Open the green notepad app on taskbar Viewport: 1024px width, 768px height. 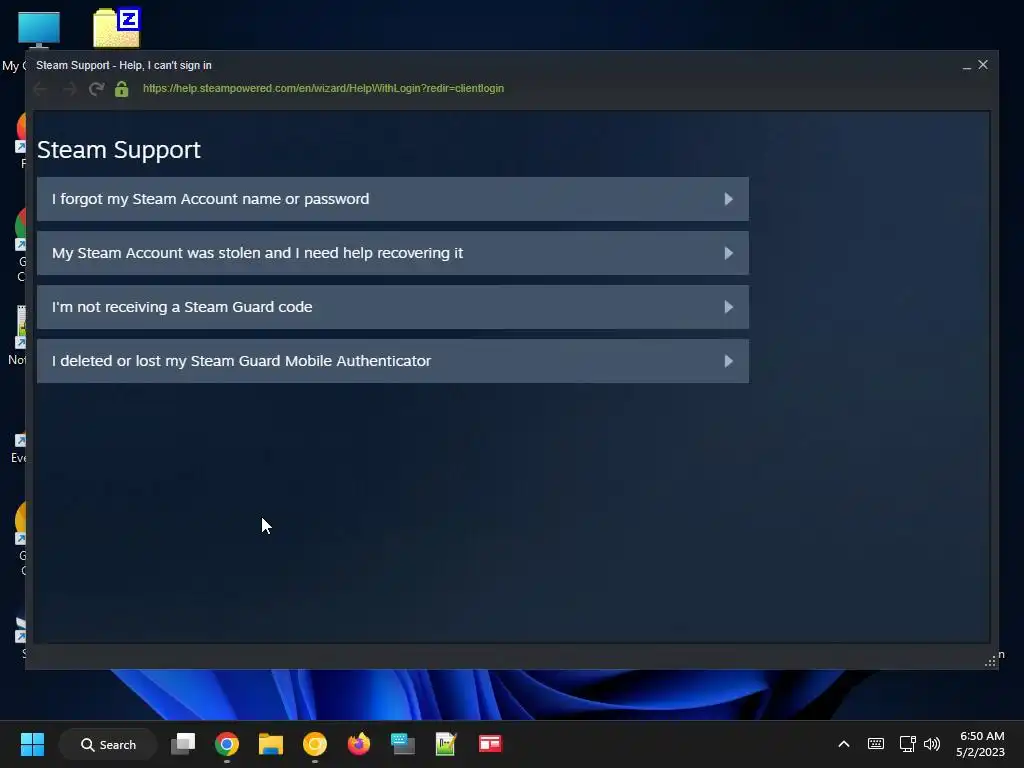446,744
